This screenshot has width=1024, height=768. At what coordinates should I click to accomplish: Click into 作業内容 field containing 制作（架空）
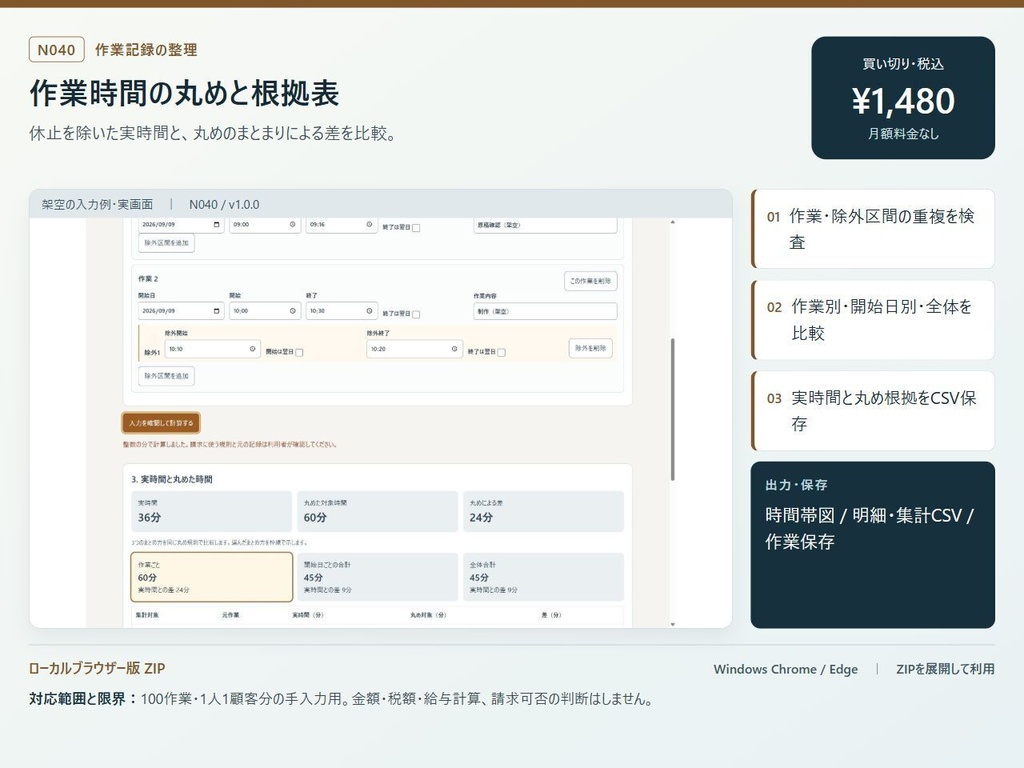pyautogui.click(x=545, y=311)
